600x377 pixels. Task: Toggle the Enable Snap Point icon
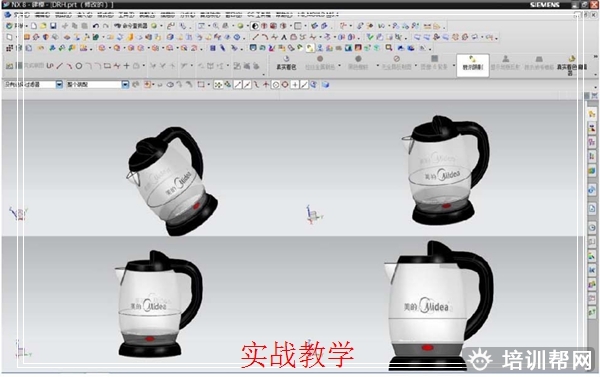pyautogui.click(x=218, y=85)
